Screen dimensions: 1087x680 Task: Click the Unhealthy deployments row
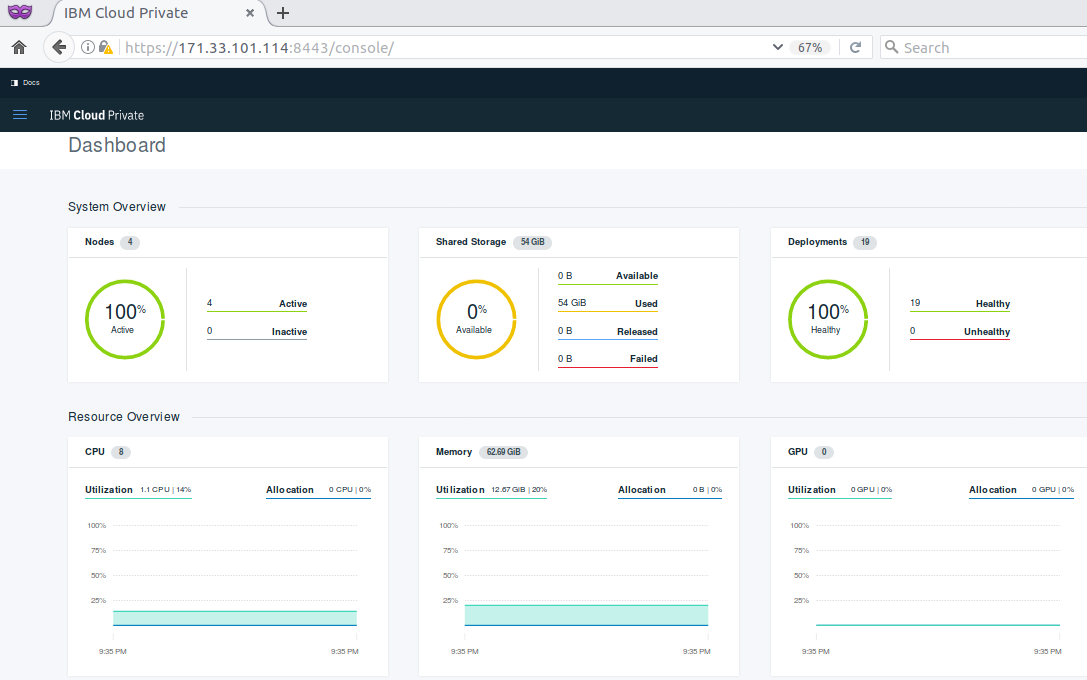coord(959,332)
